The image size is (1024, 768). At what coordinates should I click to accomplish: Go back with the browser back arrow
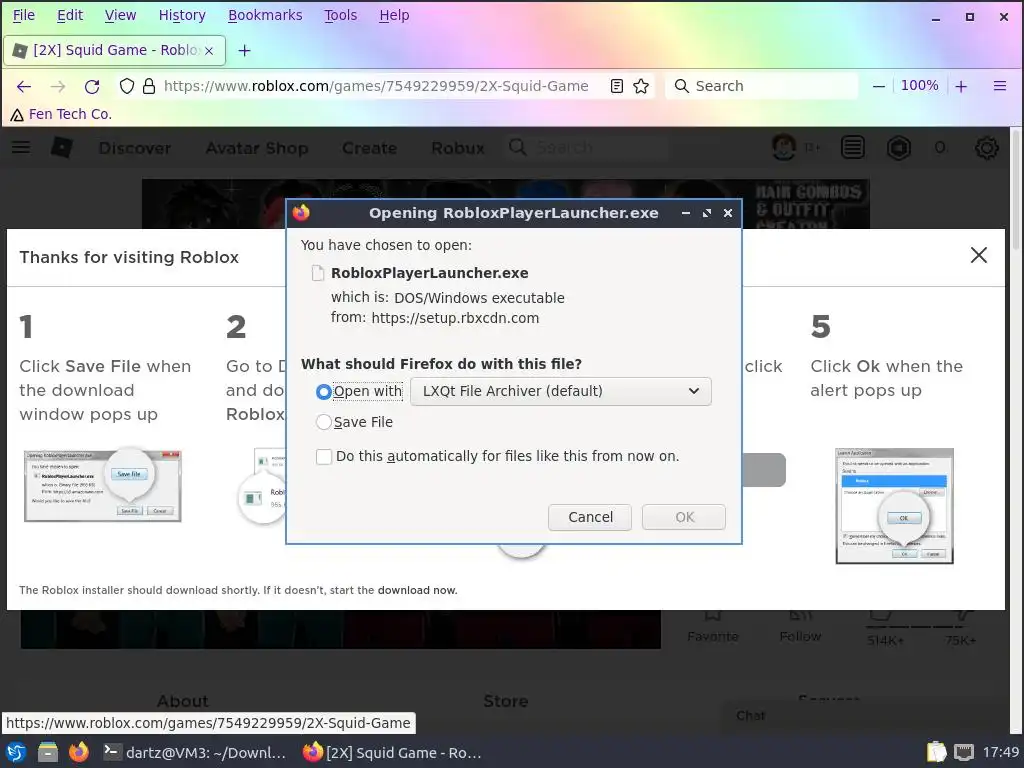point(24,86)
